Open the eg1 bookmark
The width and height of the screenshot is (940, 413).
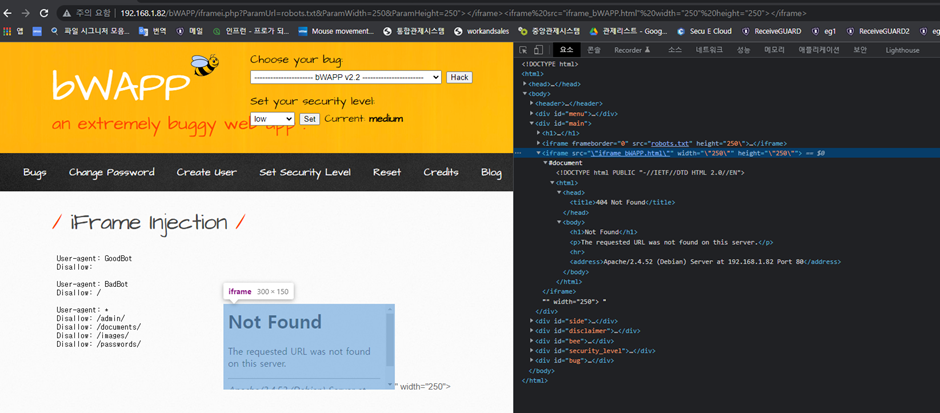(x=824, y=31)
